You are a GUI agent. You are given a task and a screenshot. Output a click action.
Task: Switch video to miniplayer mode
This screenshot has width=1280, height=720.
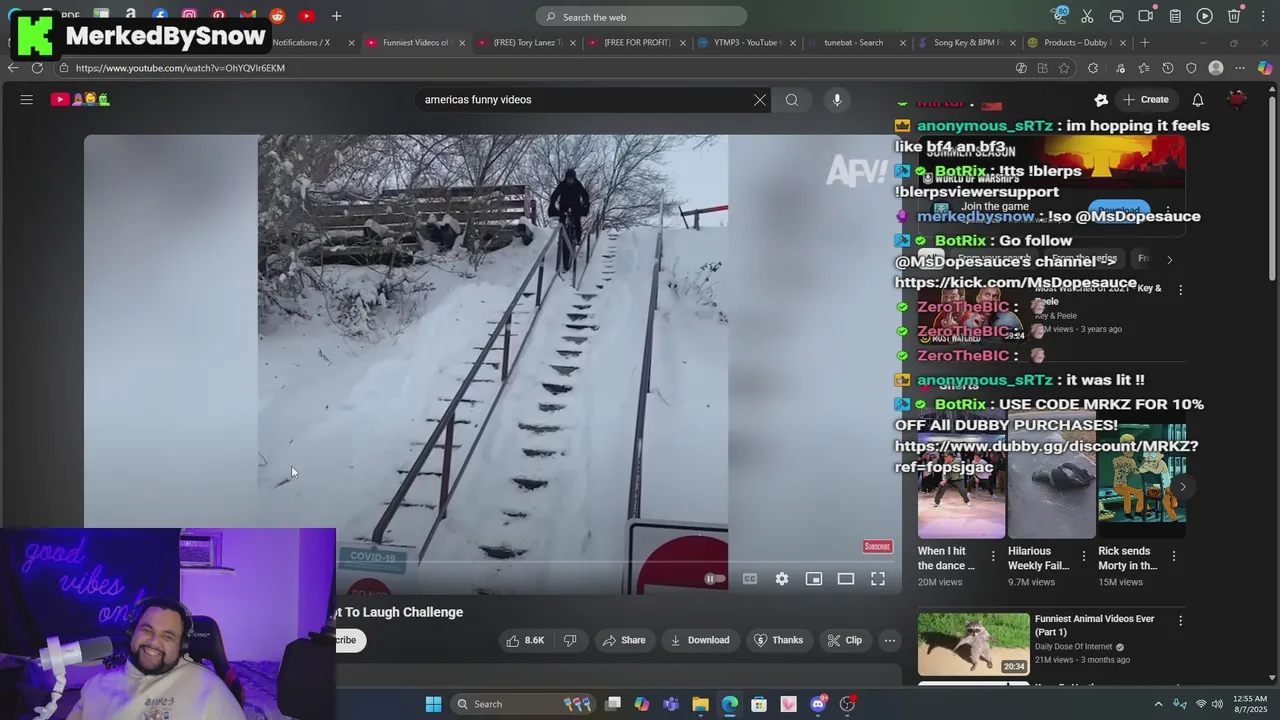point(814,579)
